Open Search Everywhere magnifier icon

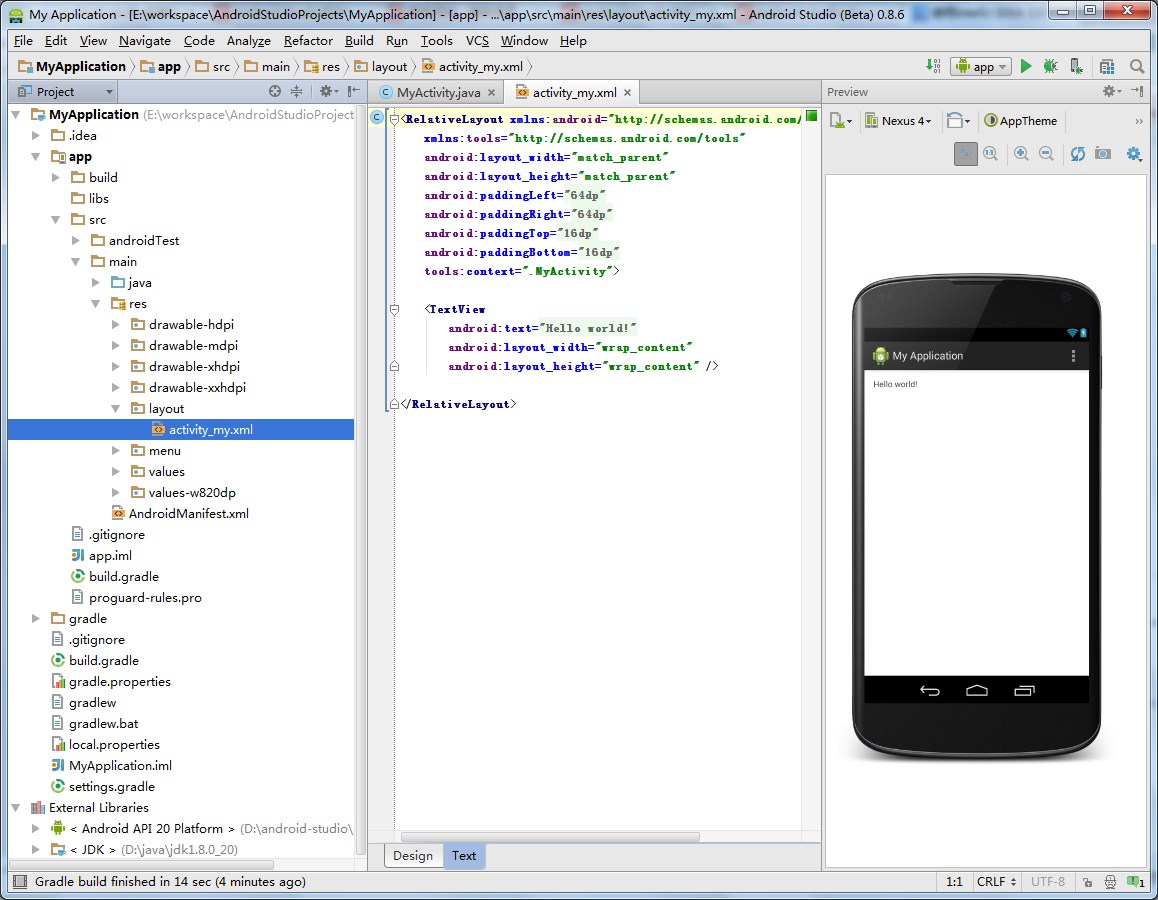[x=1137, y=66]
